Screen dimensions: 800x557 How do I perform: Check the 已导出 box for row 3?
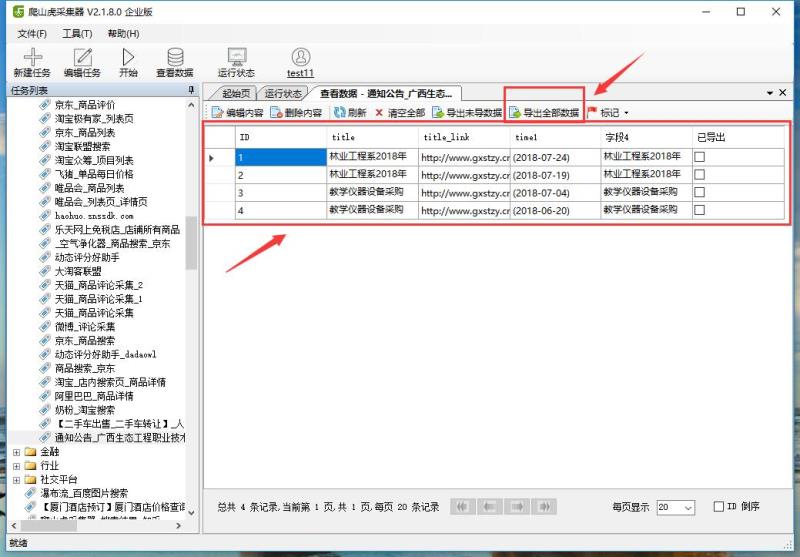tap(699, 192)
